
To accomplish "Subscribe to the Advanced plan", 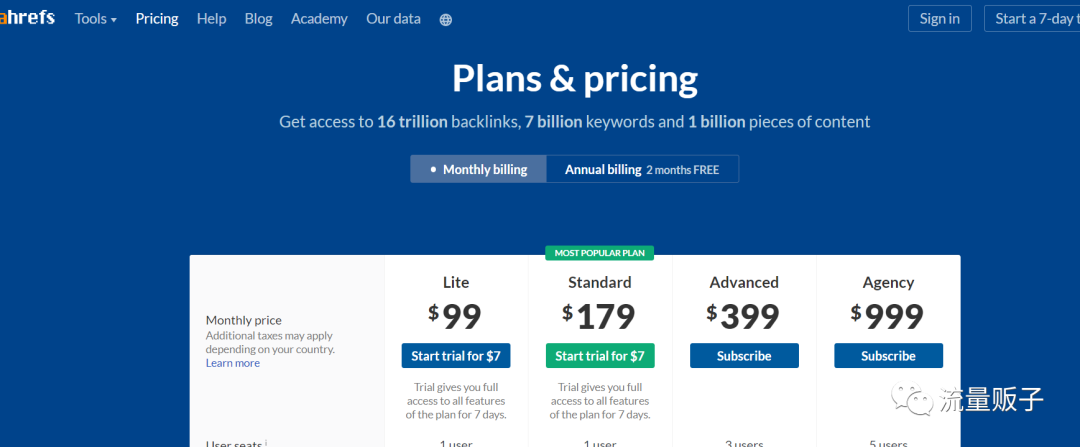I will click(744, 355).
